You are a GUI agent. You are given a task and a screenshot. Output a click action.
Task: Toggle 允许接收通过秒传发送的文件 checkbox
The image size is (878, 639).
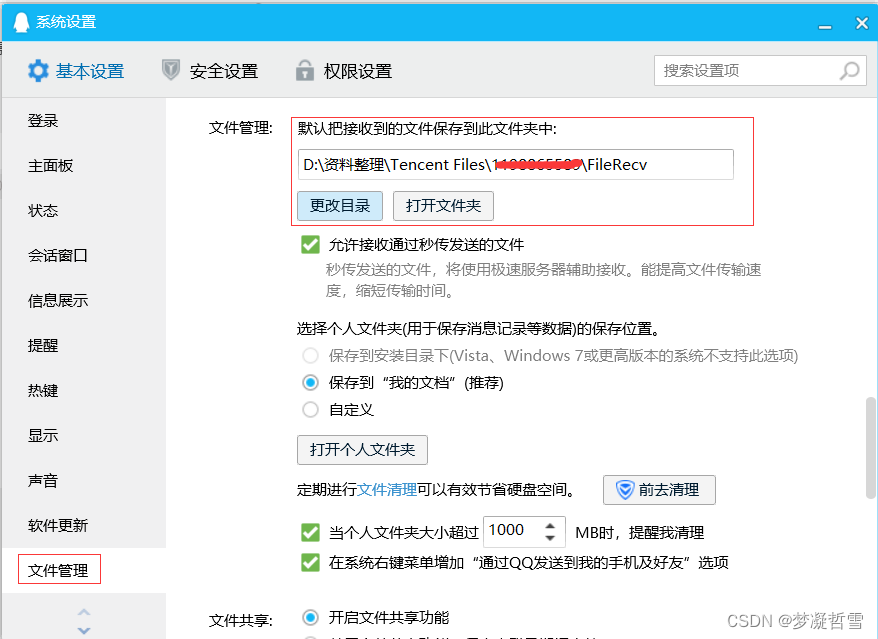(310, 244)
